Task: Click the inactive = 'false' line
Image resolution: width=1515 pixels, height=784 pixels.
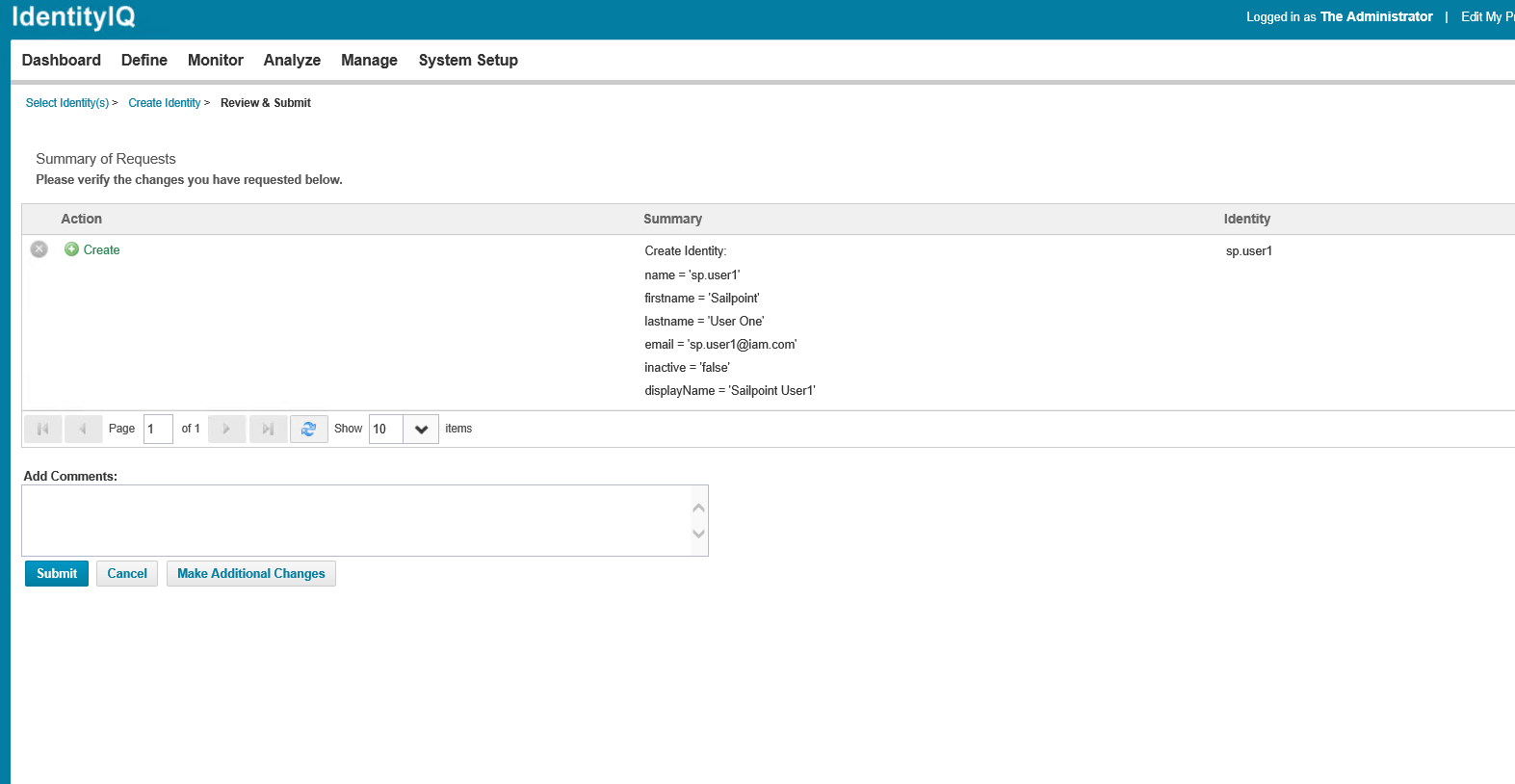Action: click(x=687, y=367)
